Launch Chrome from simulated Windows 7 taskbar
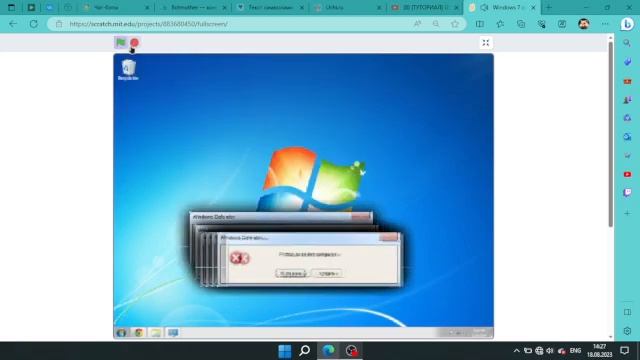640x360 pixels. [x=139, y=333]
